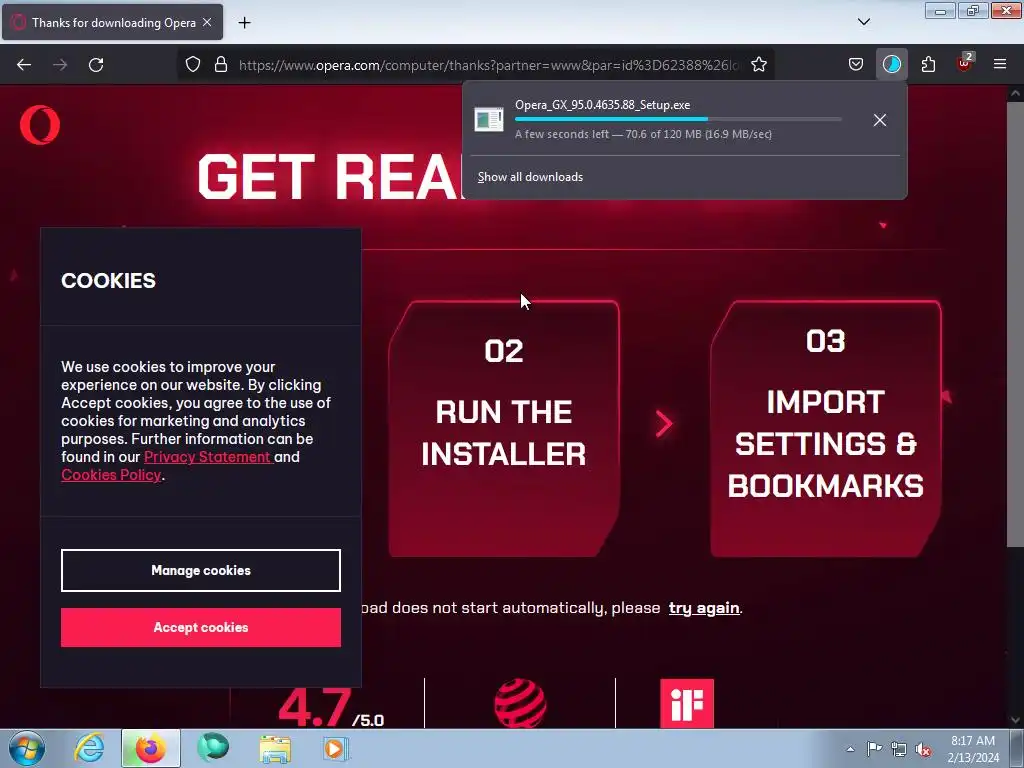The image size is (1024, 768).
Task: Close the Thanks for downloading Opera tab
Action: pyautogui.click(x=207, y=22)
